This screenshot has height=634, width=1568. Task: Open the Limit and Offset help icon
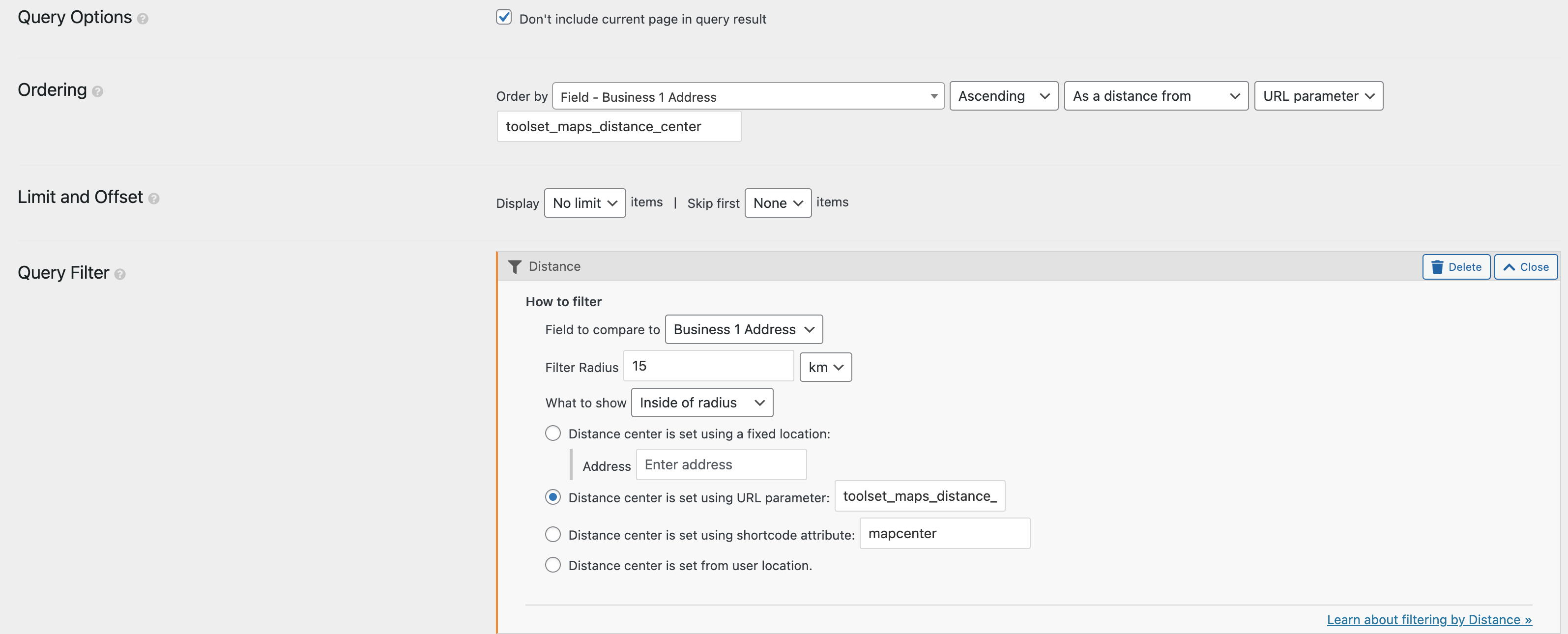coord(154,199)
